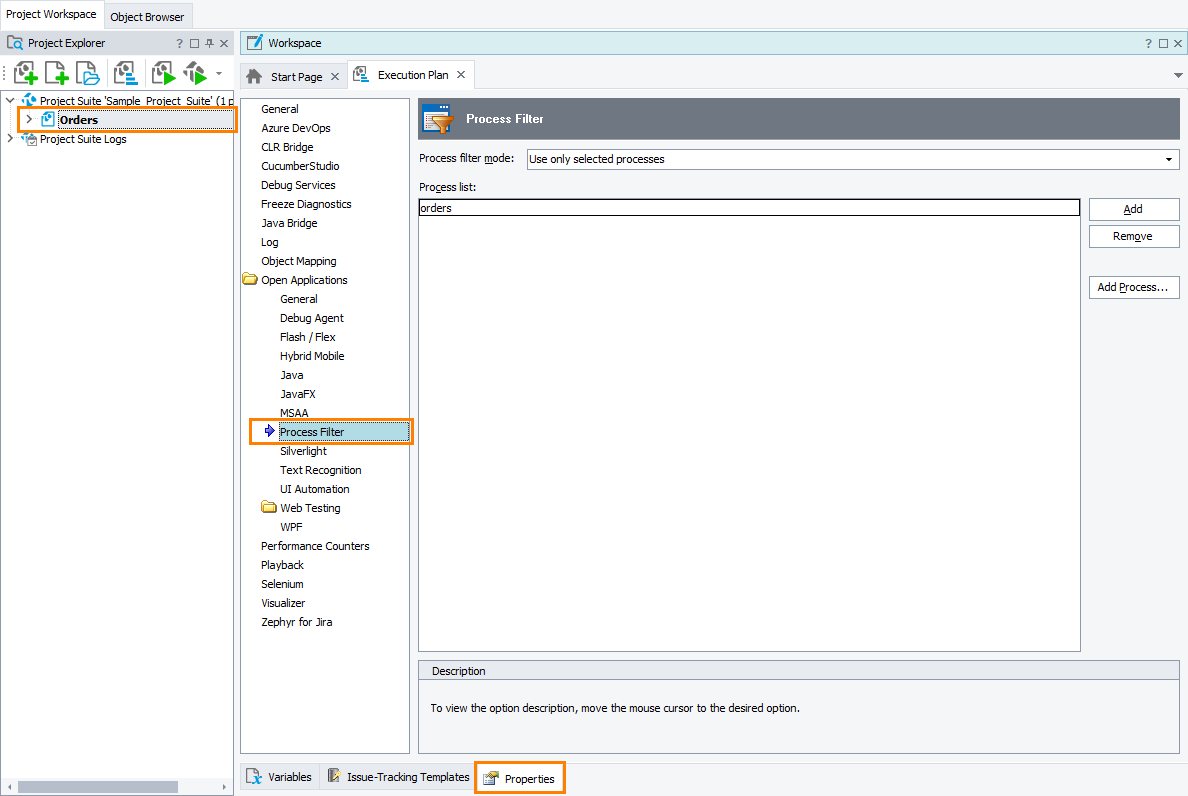Click the Run Project Suite toolbar icon
The width and height of the screenshot is (1188, 796).
click(x=194, y=73)
